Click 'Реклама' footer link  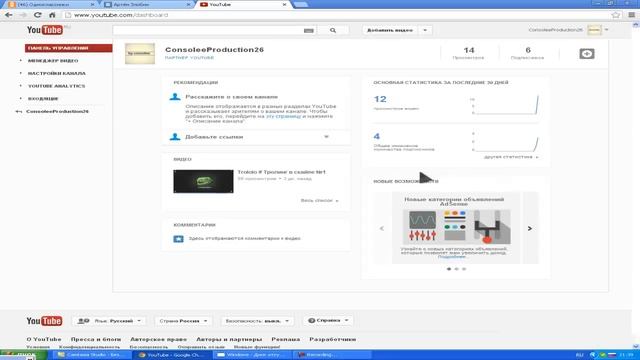point(286,339)
